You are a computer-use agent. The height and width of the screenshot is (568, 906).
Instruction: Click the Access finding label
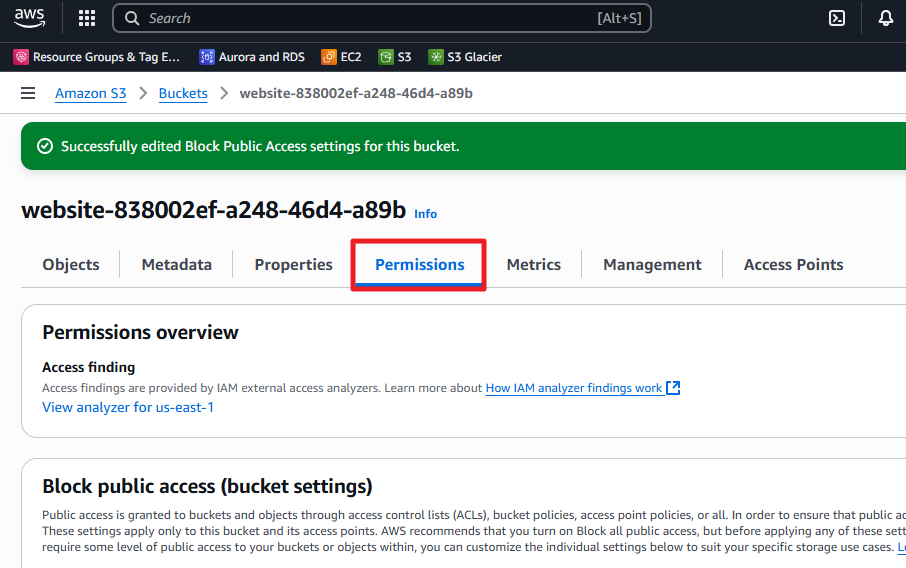pyautogui.click(x=88, y=367)
